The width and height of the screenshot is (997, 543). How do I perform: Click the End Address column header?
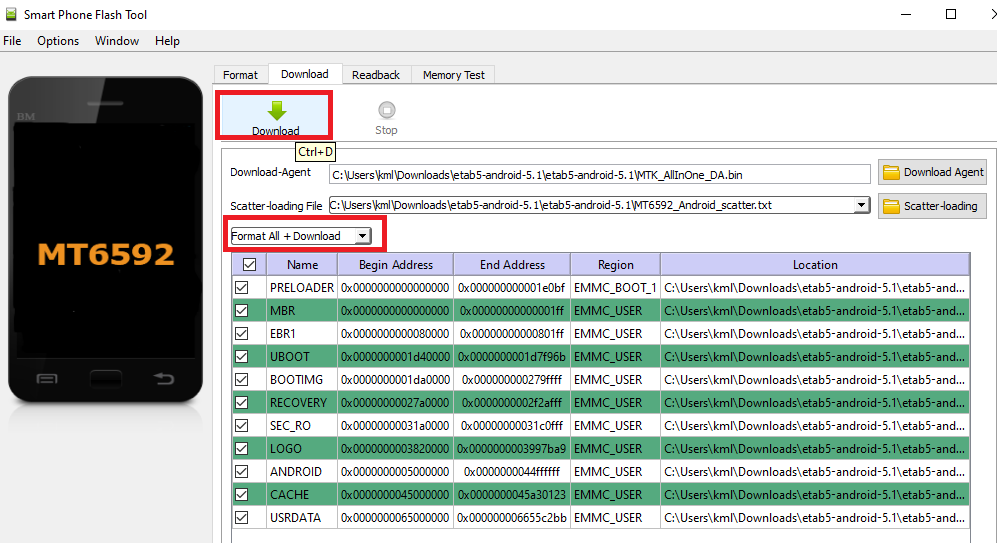[512, 265]
